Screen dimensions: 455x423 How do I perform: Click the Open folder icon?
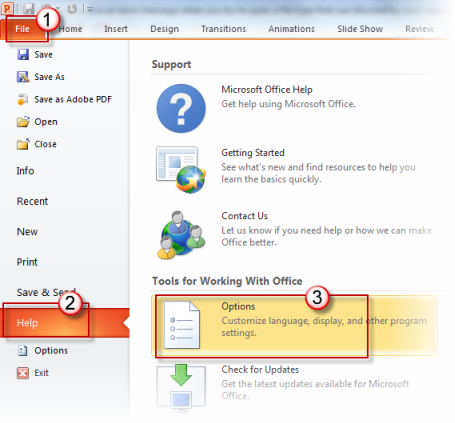click(23, 122)
